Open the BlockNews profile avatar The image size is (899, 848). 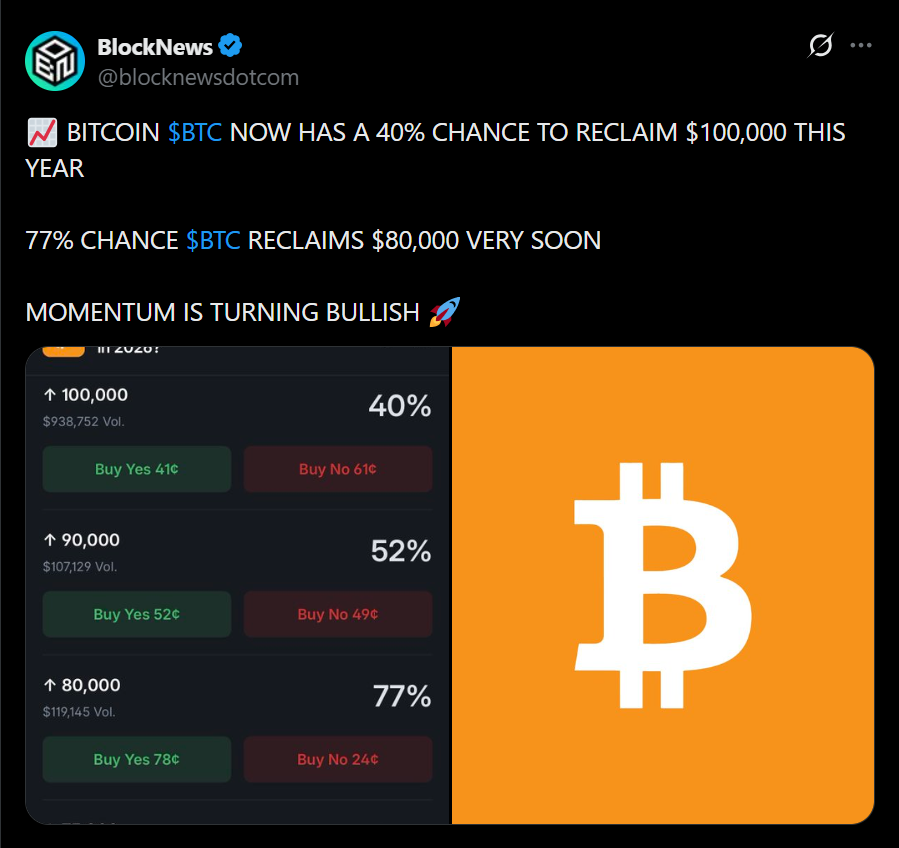point(55,61)
